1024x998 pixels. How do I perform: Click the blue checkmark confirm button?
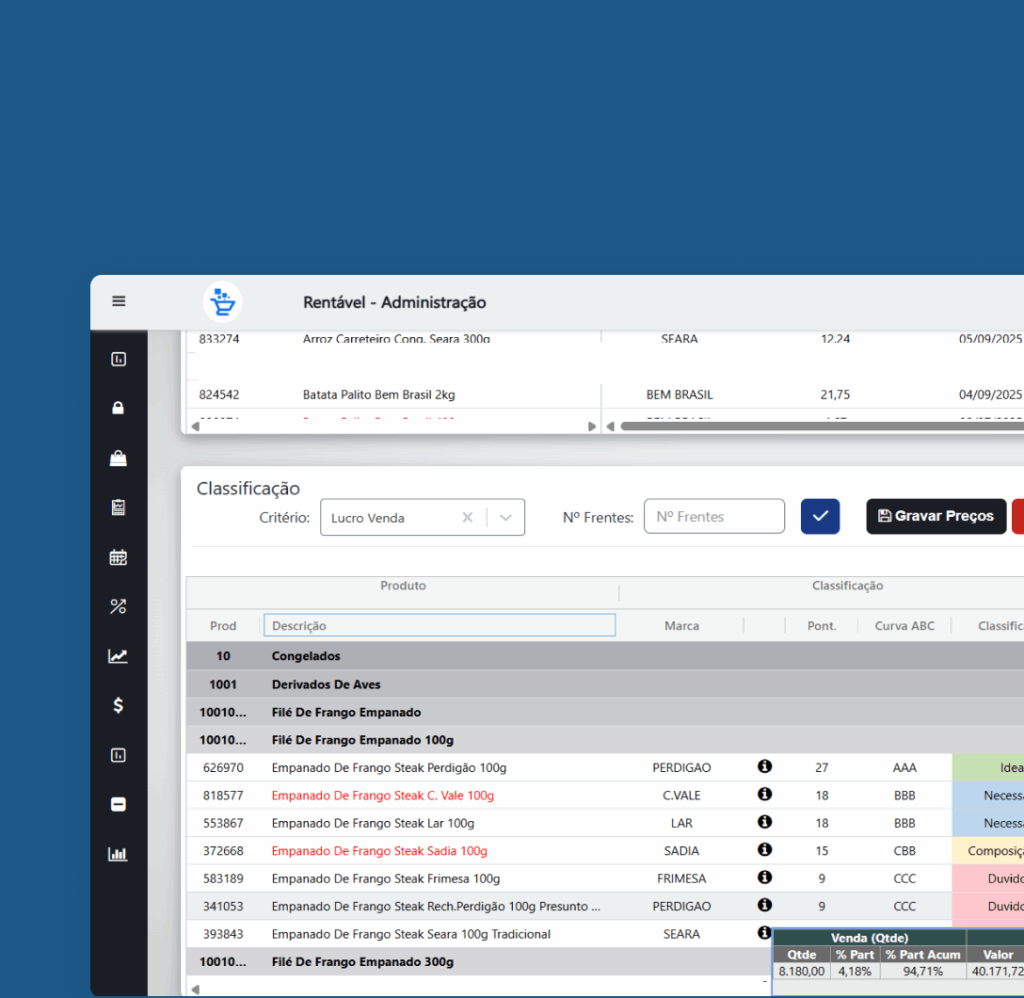(820, 516)
